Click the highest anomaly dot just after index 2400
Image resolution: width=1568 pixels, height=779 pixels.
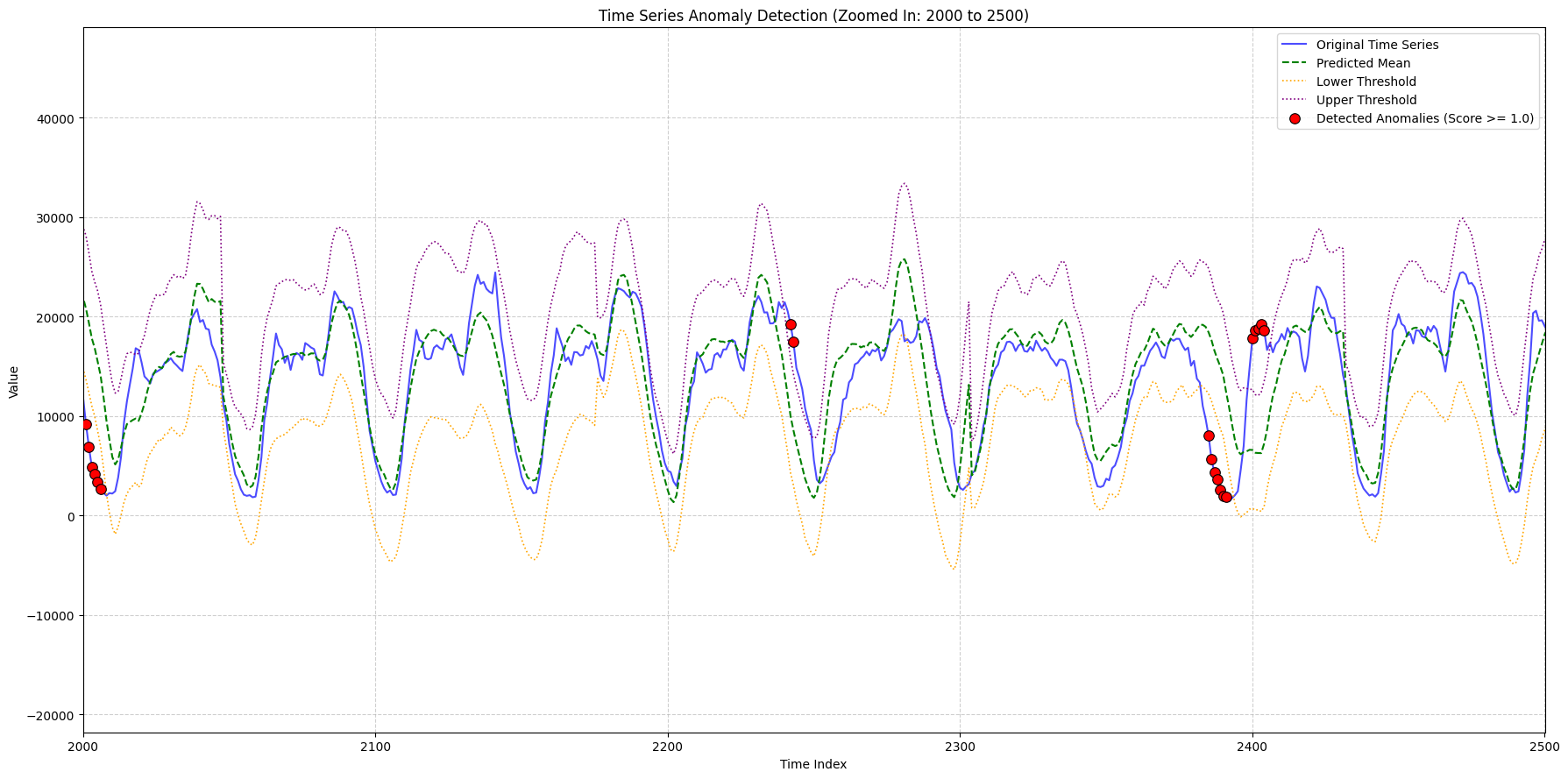1261,324
